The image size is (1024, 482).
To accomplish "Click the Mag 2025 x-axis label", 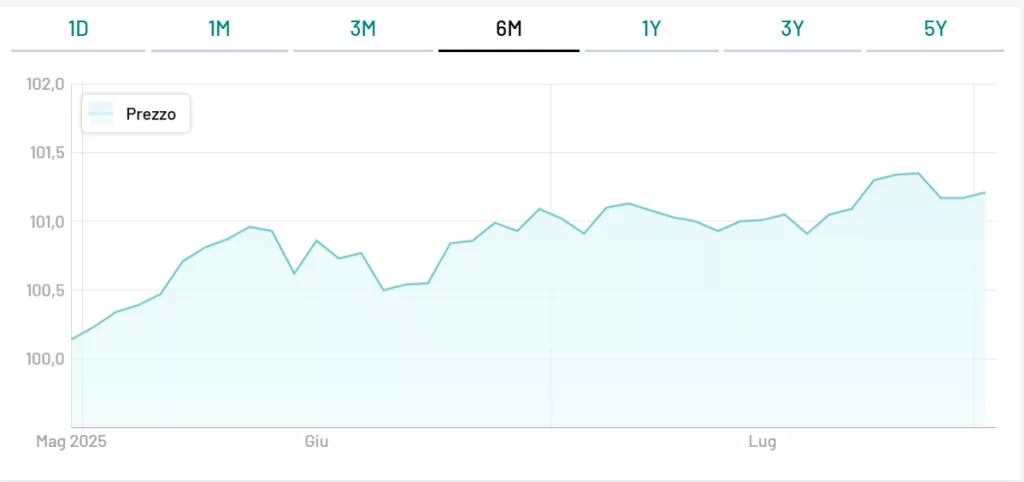I will pyautogui.click(x=71, y=441).
